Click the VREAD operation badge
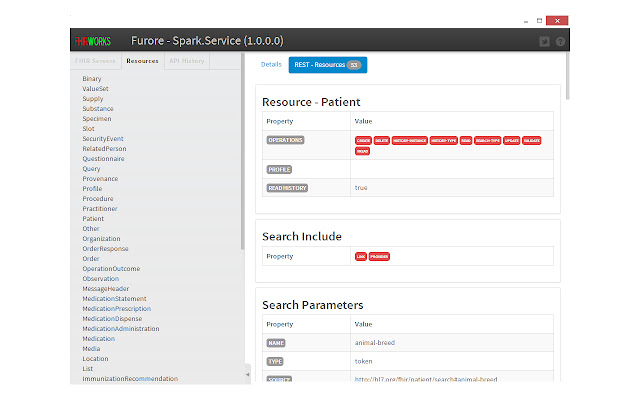640x400 pixels. (362, 151)
